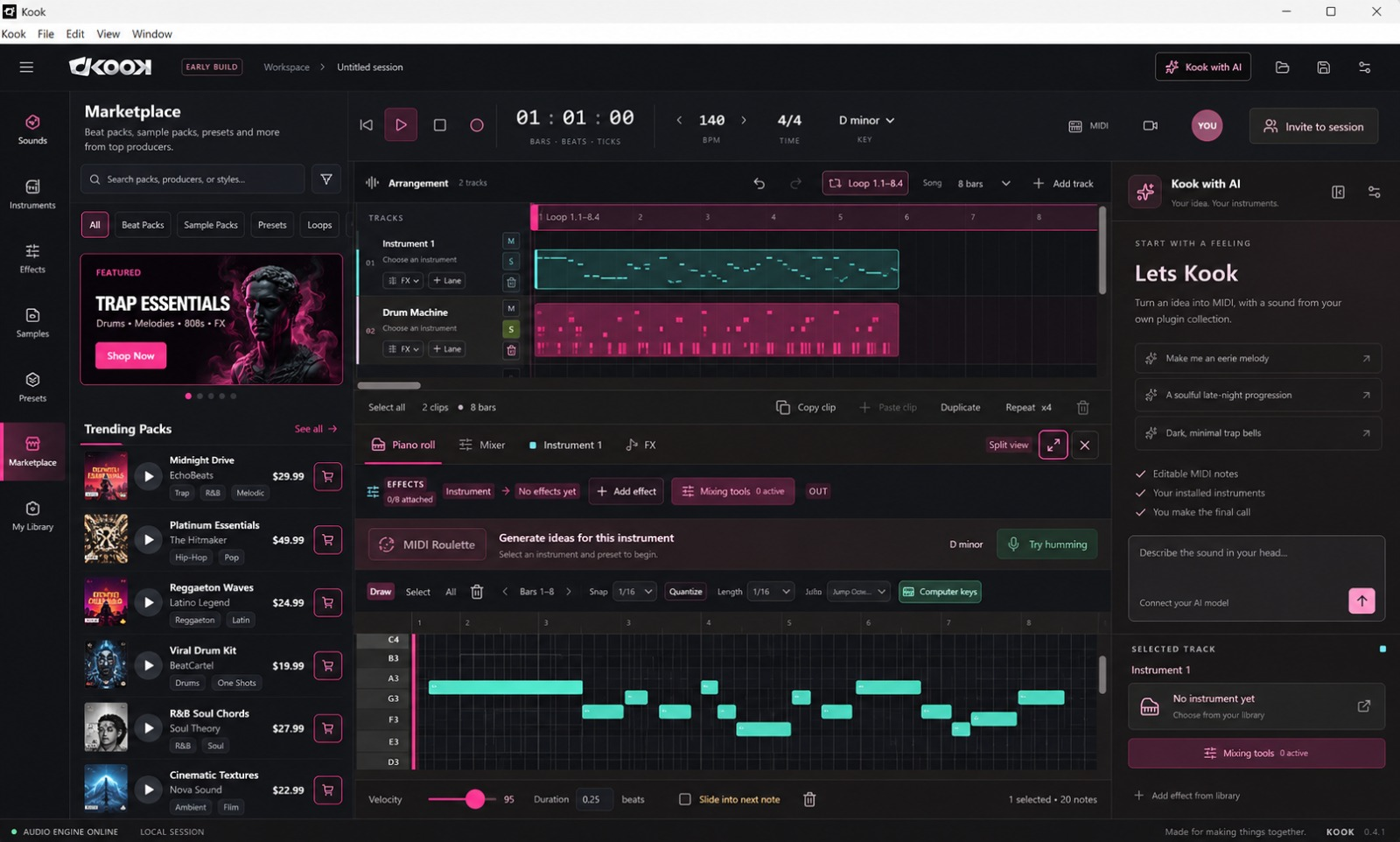Screen dimensions: 1400x842
Task: Open the Sounds sidebar section
Action: tap(32, 129)
